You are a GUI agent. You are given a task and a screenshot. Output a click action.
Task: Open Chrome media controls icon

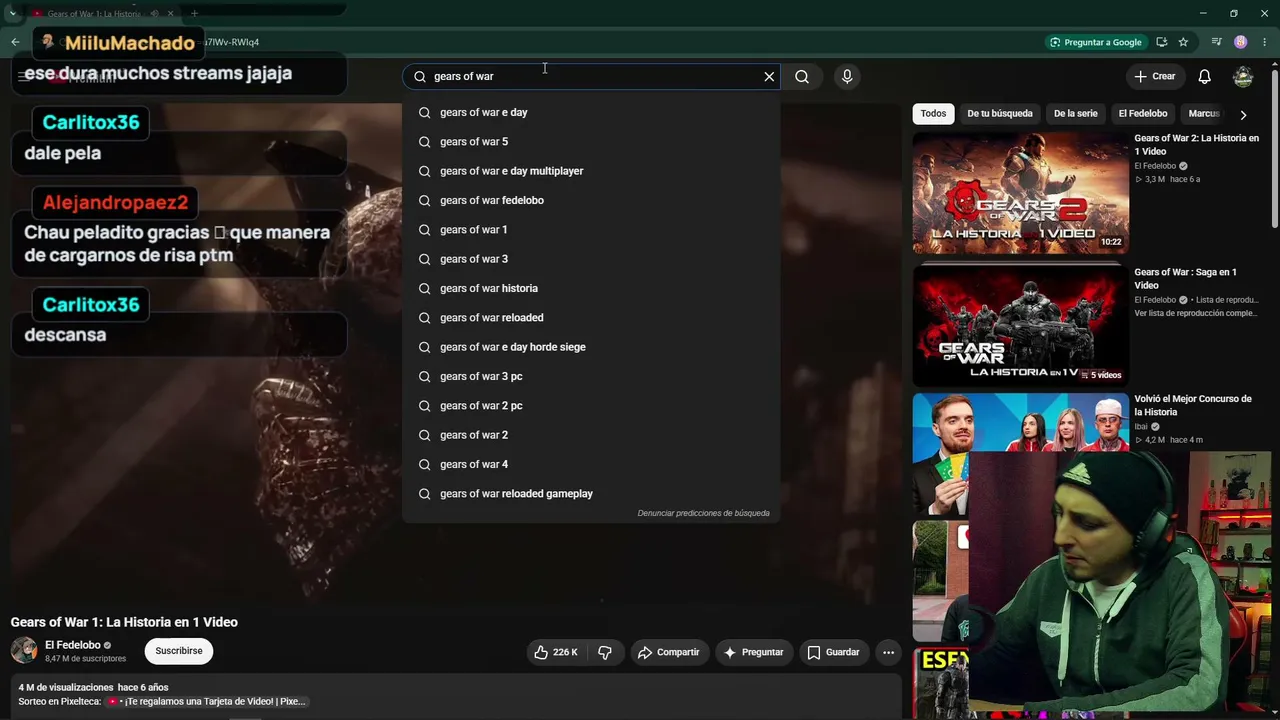(x=1216, y=42)
